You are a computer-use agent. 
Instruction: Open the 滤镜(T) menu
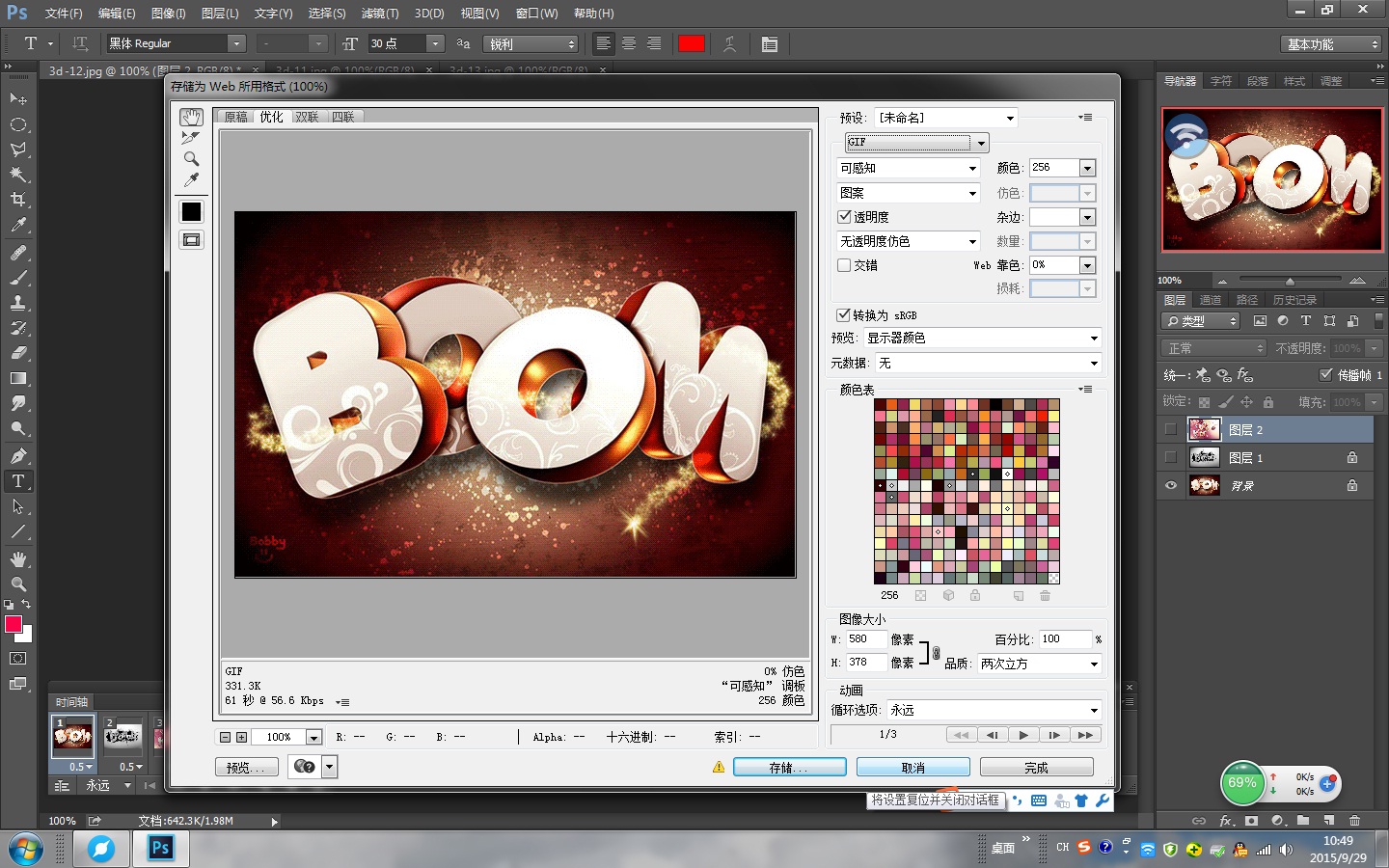[x=380, y=14]
